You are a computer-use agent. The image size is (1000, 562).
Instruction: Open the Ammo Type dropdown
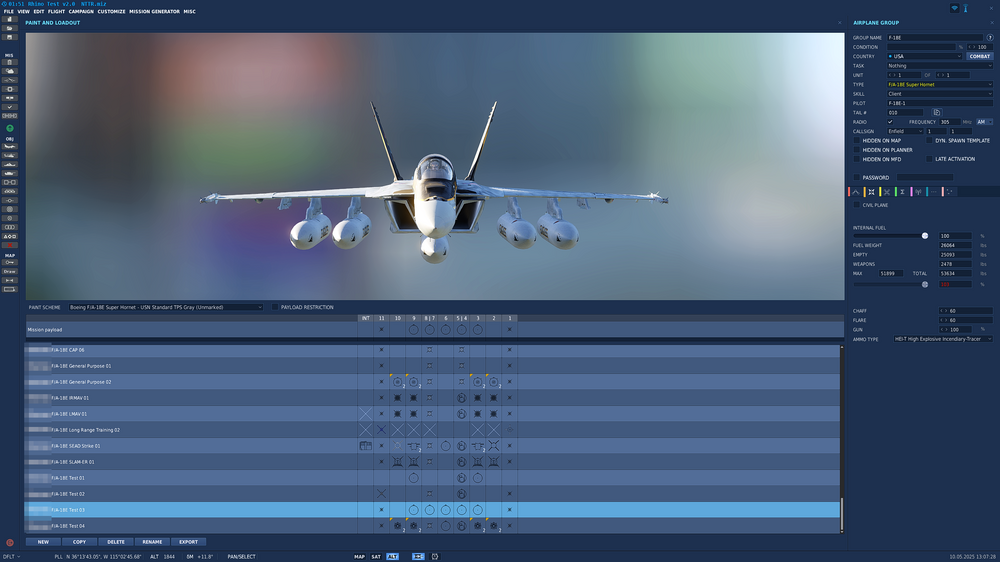943,339
